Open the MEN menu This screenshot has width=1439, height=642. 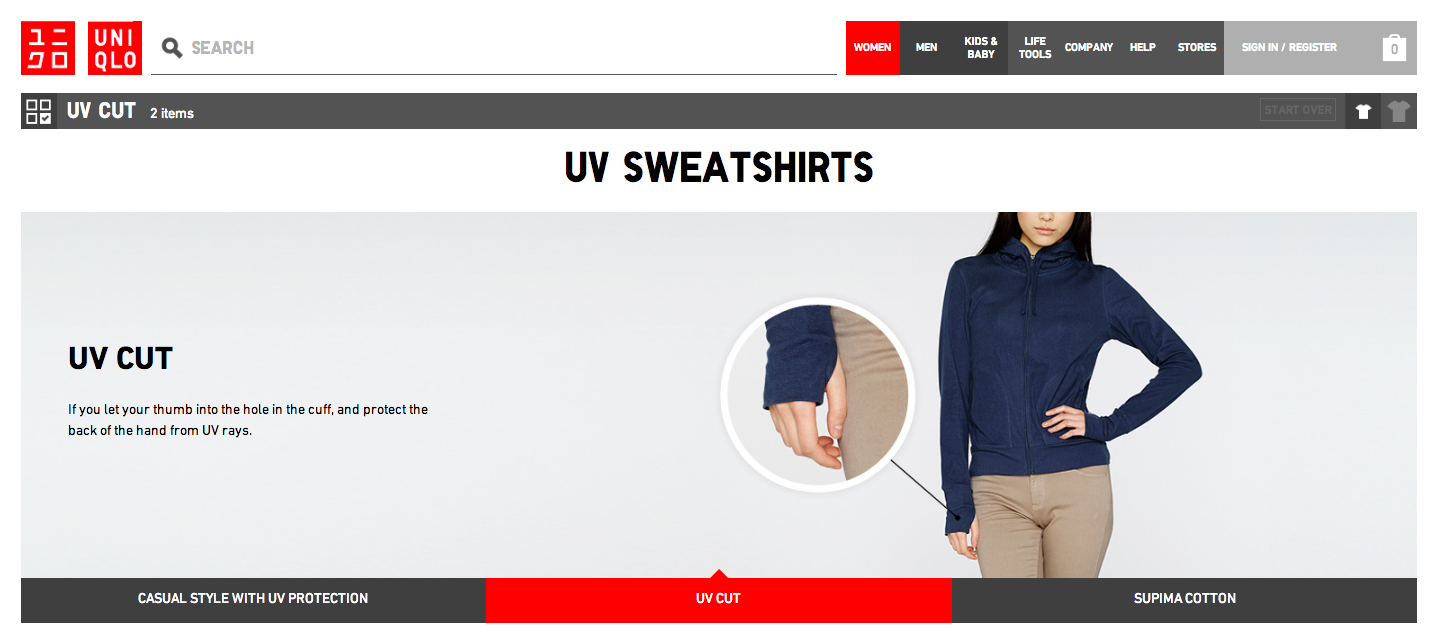point(927,48)
